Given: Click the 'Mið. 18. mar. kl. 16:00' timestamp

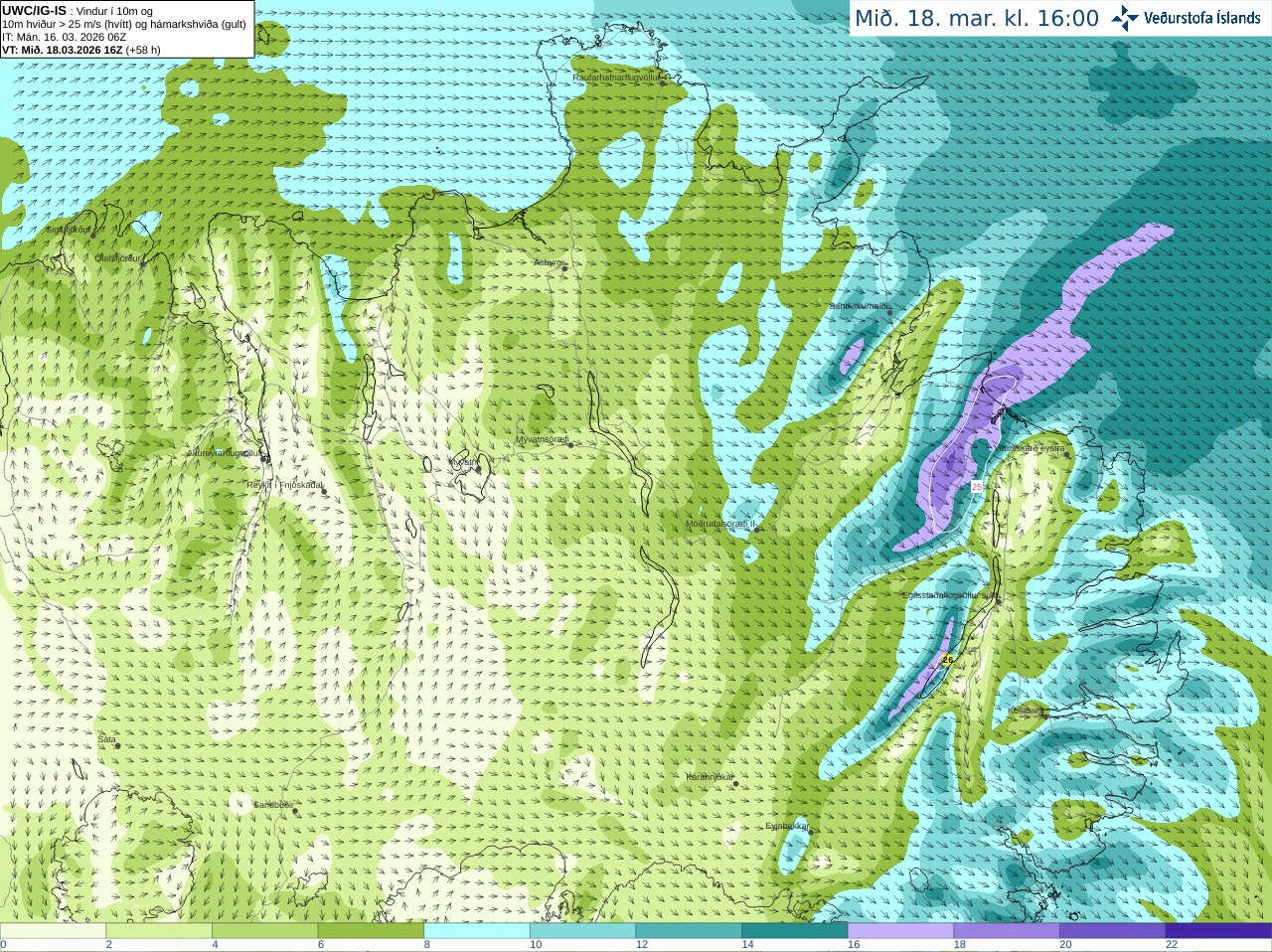Looking at the screenshot, I should pos(977,19).
